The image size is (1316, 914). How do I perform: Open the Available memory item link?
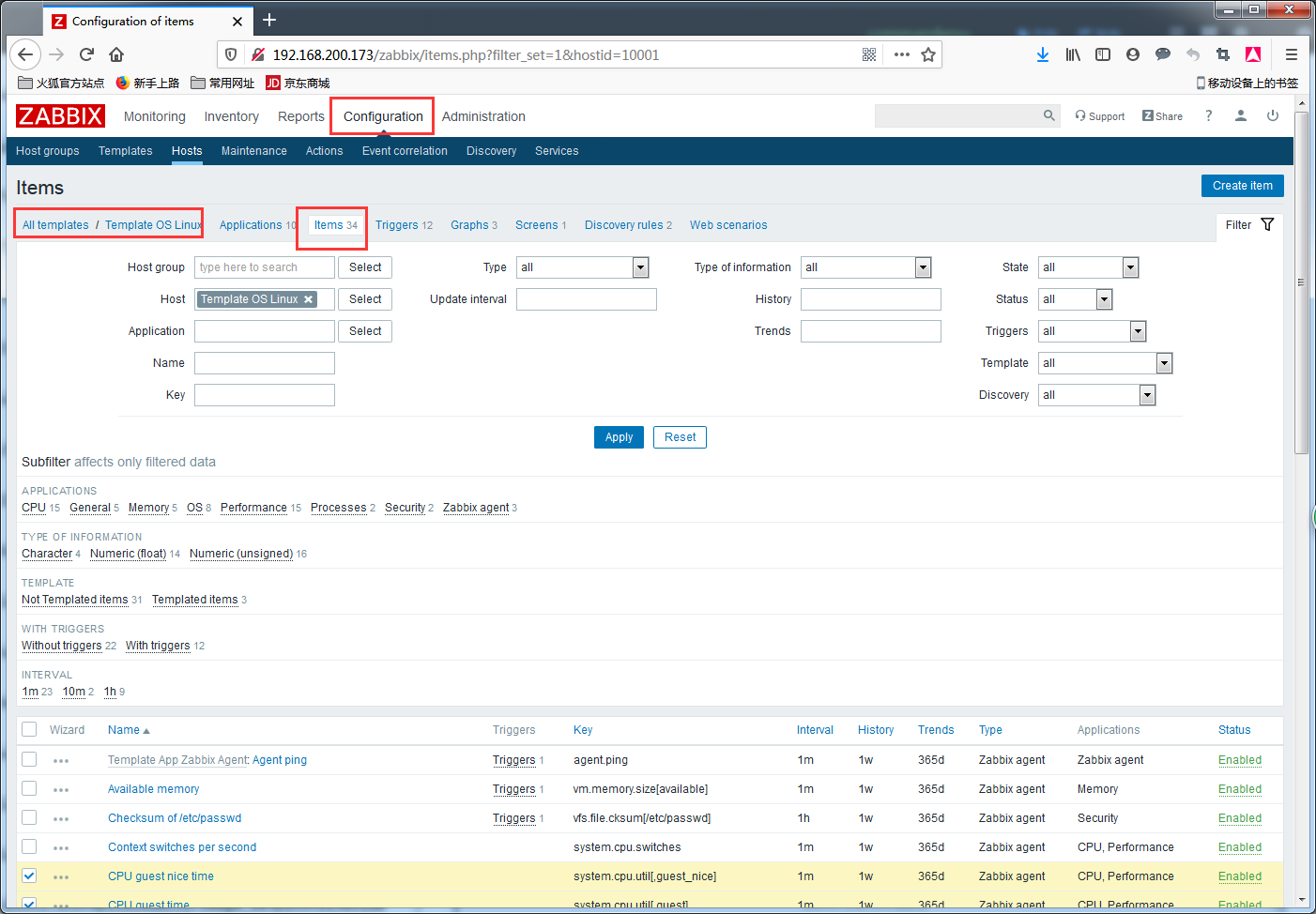point(154,789)
